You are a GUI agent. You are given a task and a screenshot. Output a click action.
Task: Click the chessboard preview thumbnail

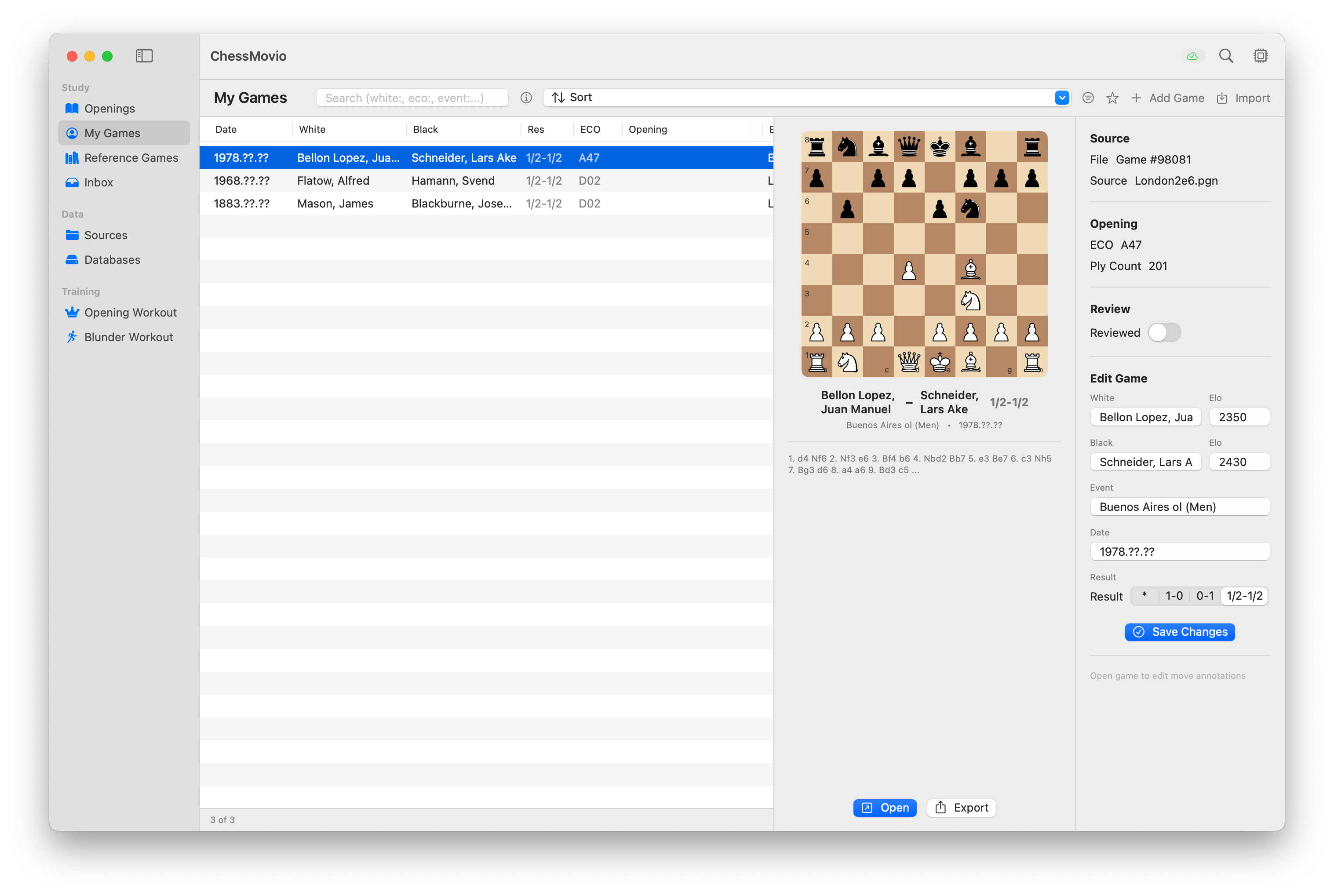[924, 254]
